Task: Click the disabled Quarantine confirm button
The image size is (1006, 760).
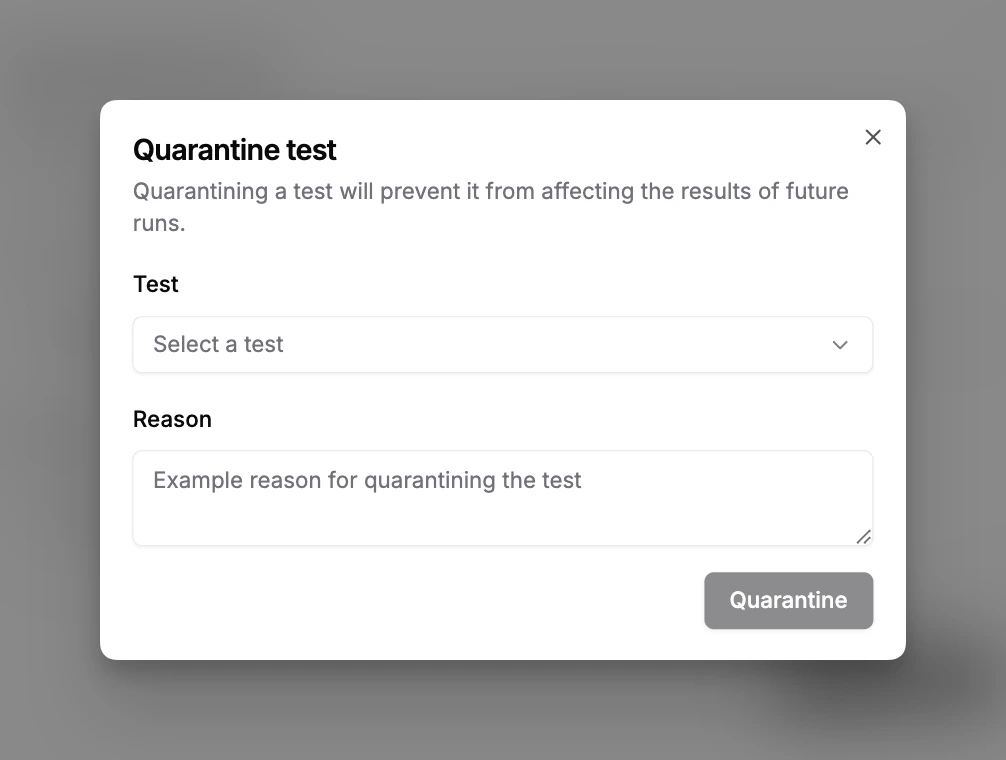Action: [788, 600]
